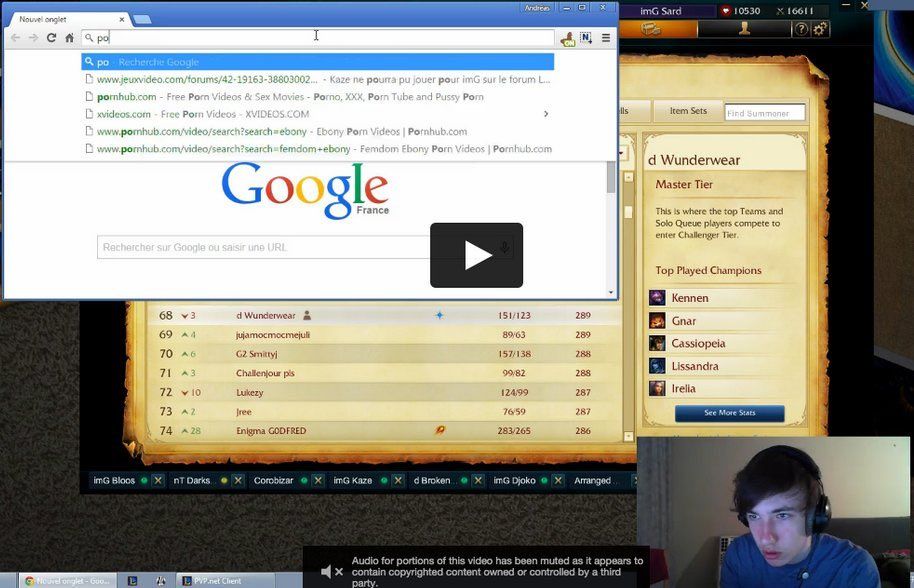914x588 pixels.
Task: Click the ladder list scrollbar down arrow
Action: [628, 436]
